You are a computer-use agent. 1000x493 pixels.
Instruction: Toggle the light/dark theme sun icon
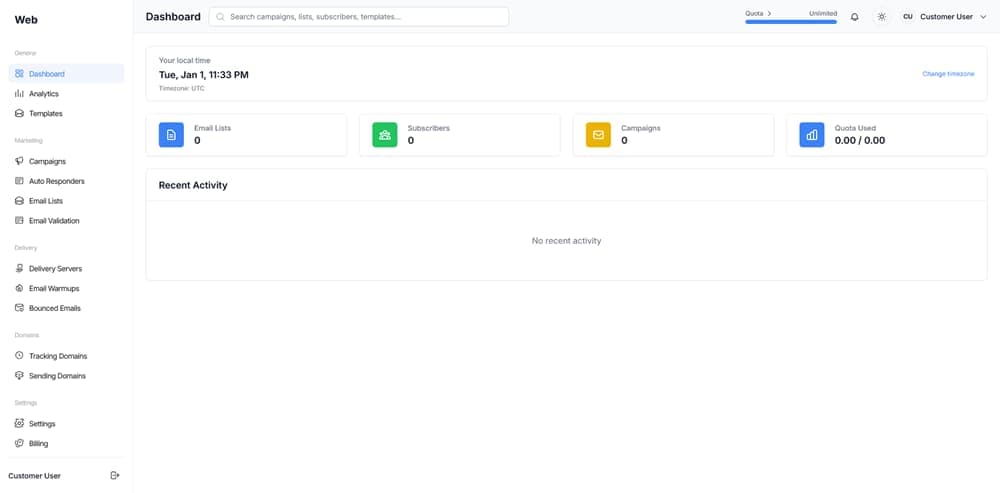(881, 17)
